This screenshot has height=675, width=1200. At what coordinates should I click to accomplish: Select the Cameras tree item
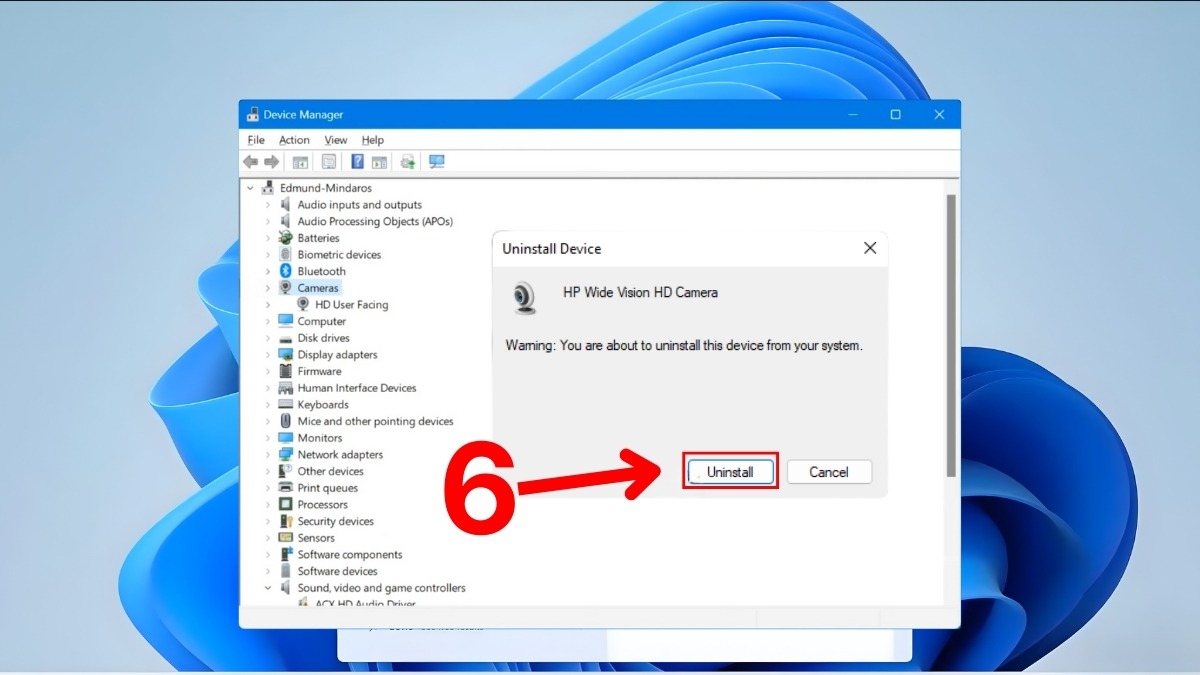318,288
